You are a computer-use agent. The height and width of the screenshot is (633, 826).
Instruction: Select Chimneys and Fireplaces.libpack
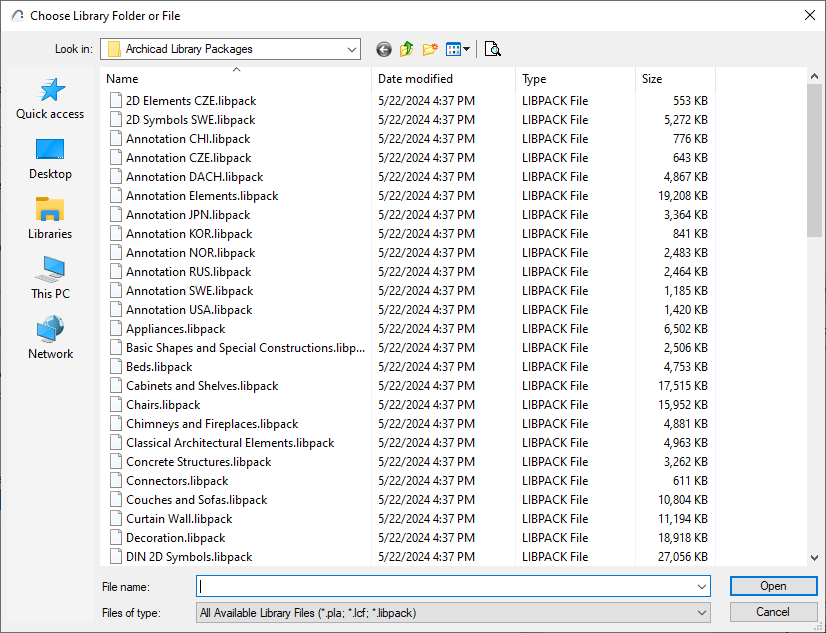point(212,423)
